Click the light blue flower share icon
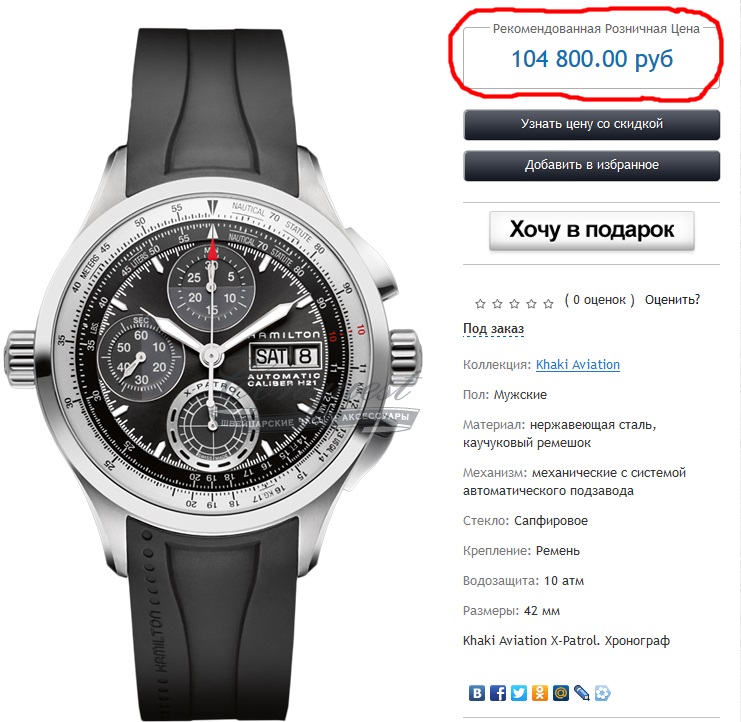This screenshot has height=722, width=741. point(603,693)
